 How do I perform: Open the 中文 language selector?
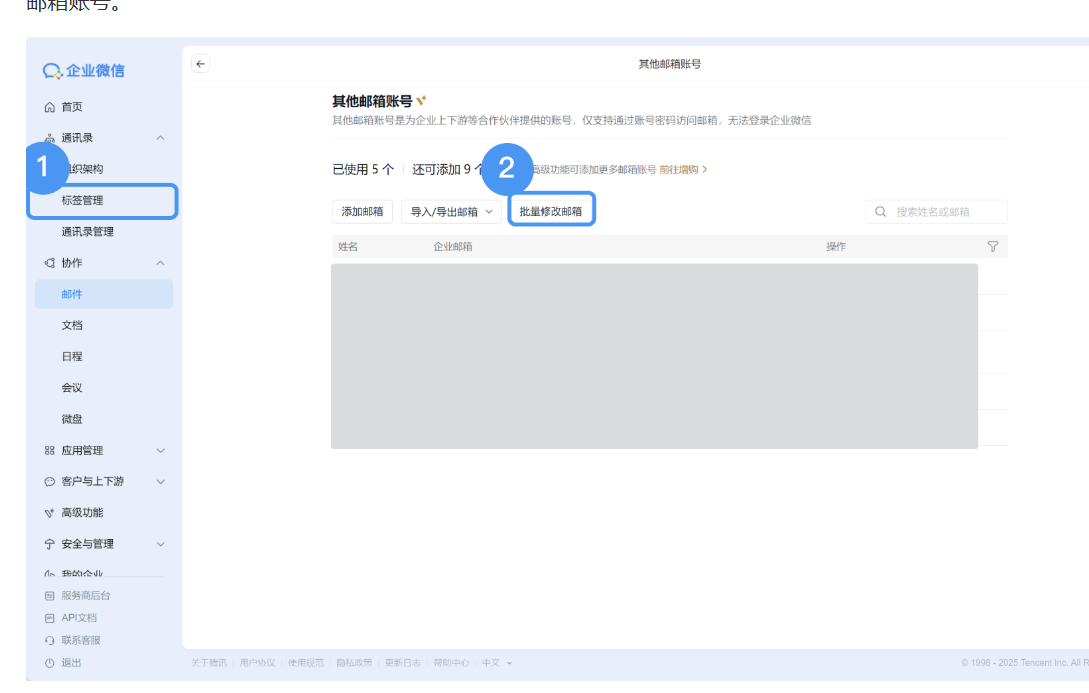pos(491,662)
